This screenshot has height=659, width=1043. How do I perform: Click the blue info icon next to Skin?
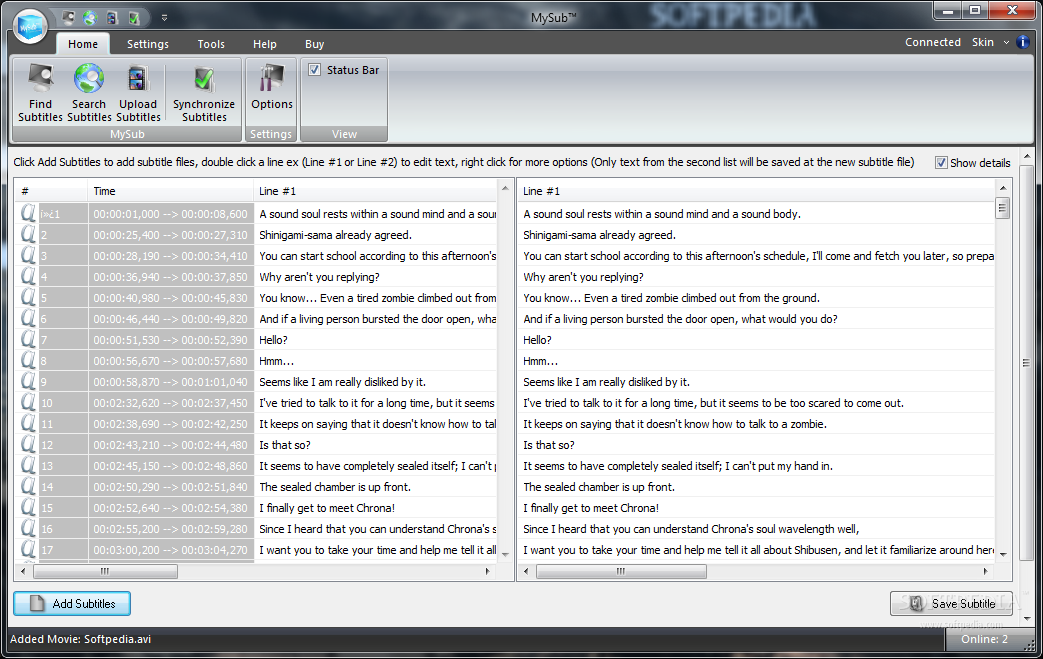click(x=1023, y=42)
